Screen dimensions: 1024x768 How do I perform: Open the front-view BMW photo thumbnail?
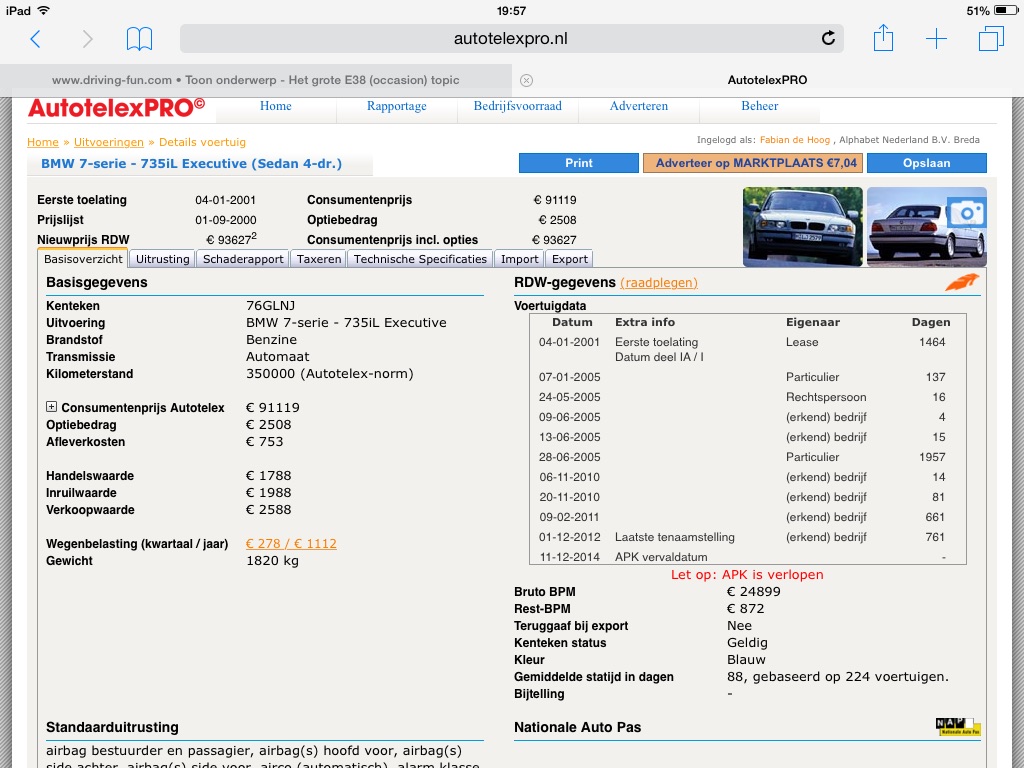coord(803,227)
